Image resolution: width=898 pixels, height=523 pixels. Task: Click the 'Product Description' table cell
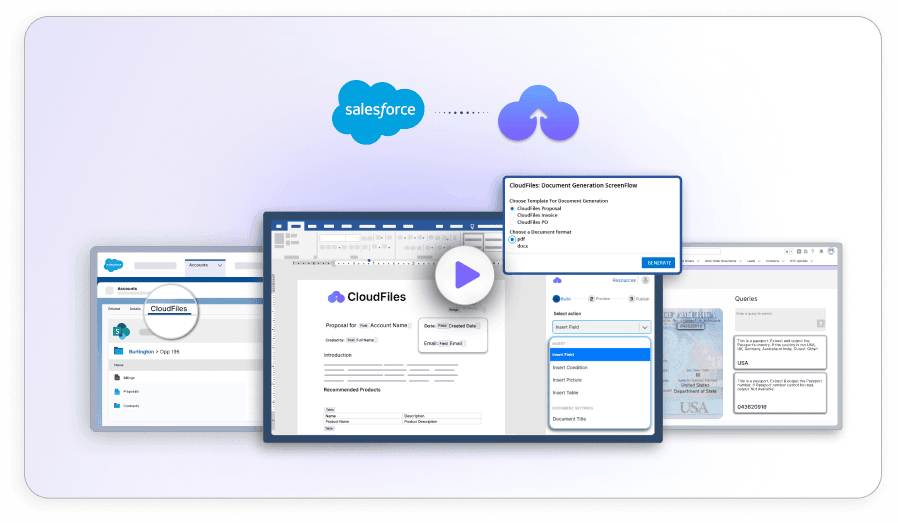(442, 422)
